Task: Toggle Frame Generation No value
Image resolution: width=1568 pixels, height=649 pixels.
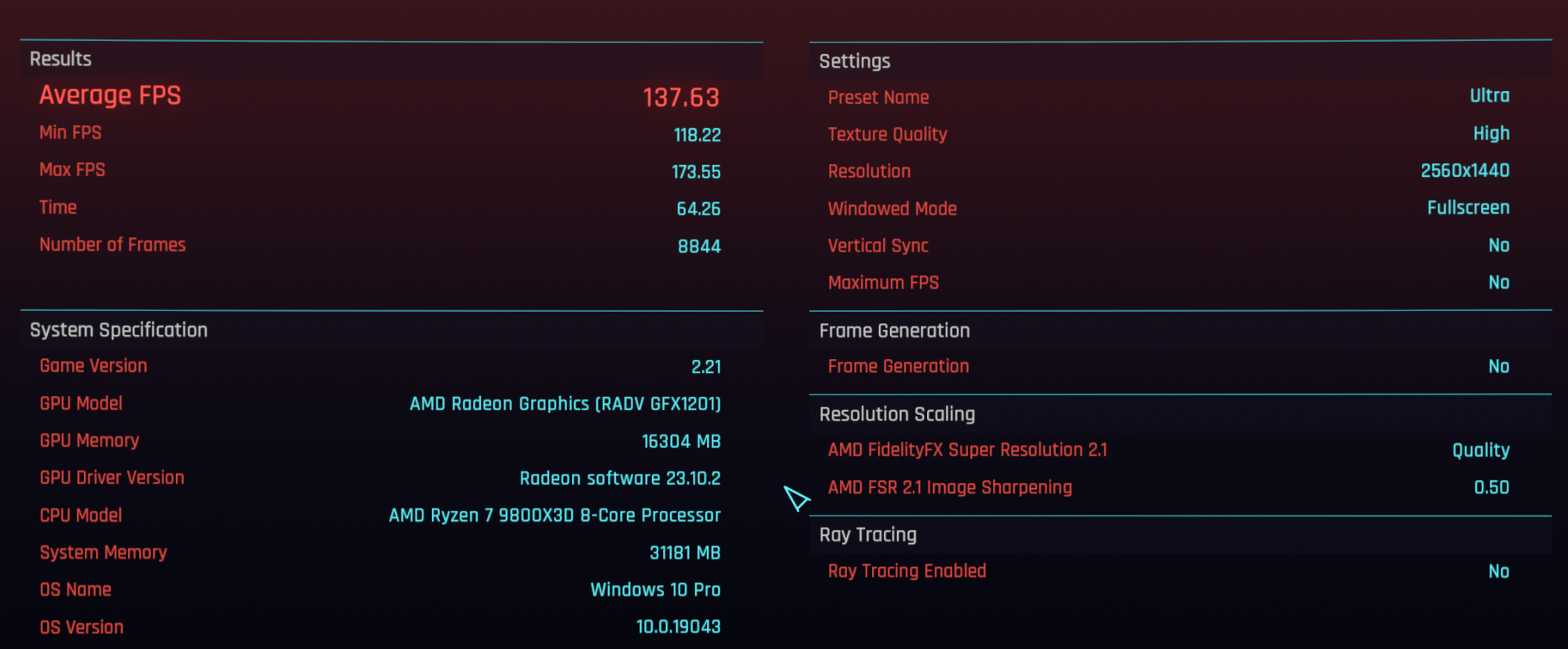Action: tap(1499, 366)
